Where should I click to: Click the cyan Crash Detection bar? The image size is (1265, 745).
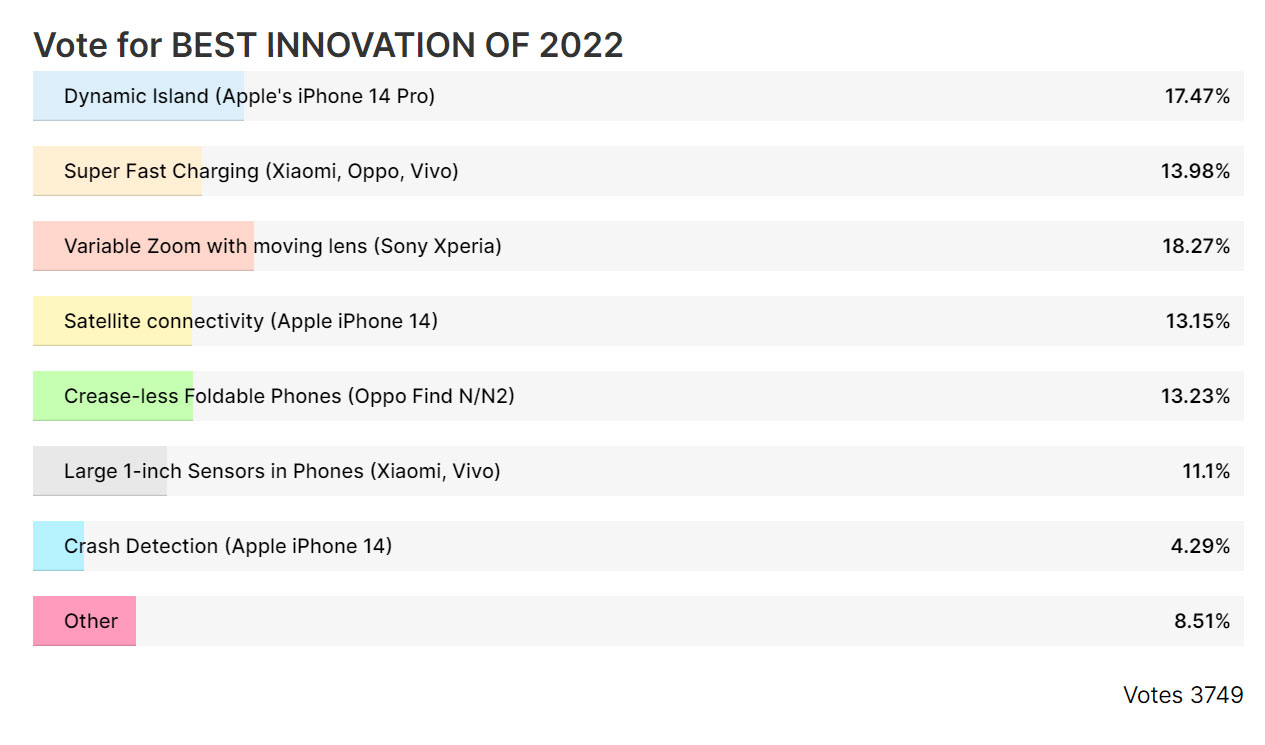coord(58,546)
